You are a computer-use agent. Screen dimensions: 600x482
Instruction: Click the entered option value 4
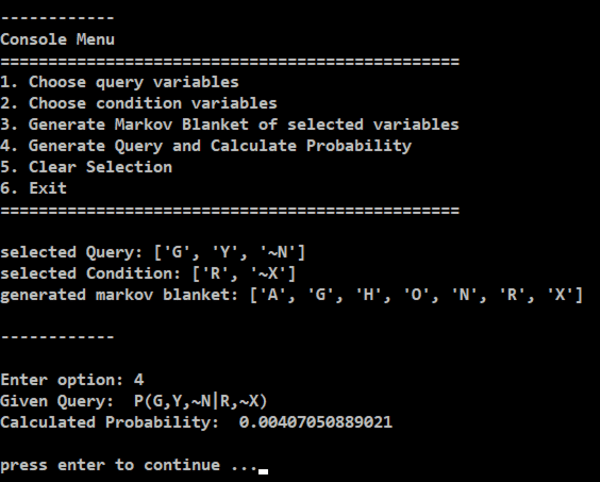click(139, 380)
